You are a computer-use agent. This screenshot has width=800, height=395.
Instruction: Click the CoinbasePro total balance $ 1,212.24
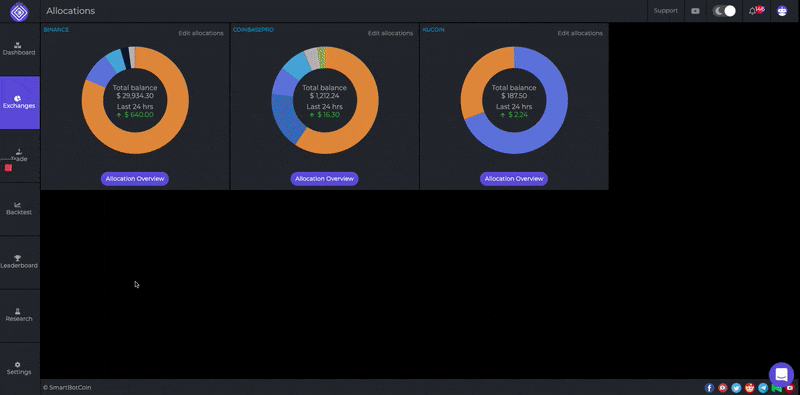(x=324, y=95)
